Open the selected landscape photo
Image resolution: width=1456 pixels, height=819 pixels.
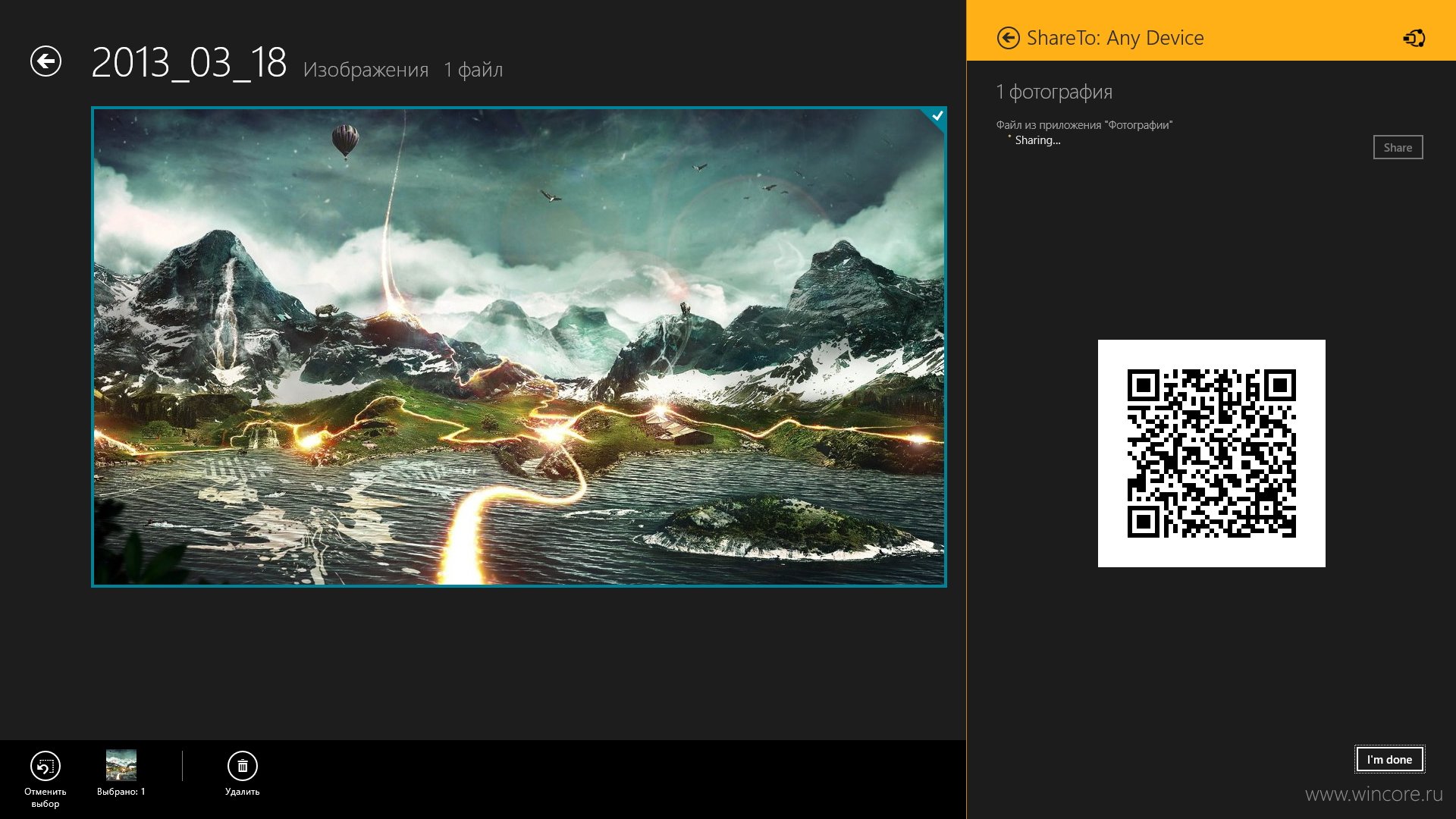coord(519,347)
